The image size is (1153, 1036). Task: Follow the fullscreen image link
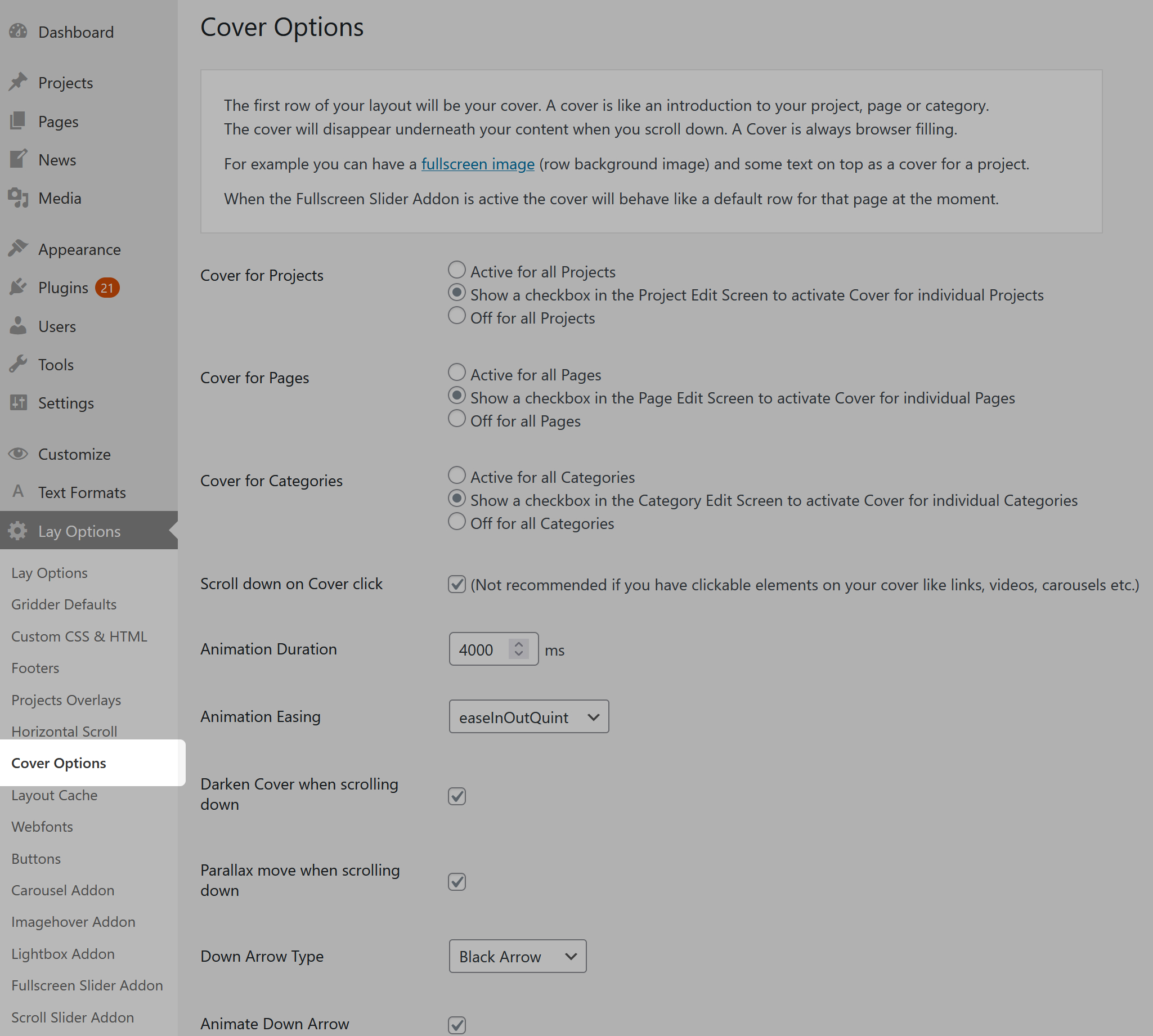click(x=478, y=164)
